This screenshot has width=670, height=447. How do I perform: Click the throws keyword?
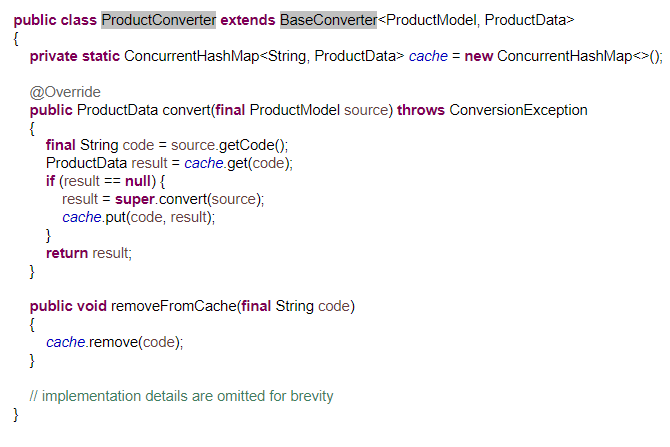pyautogui.click(x=421, y=110)
